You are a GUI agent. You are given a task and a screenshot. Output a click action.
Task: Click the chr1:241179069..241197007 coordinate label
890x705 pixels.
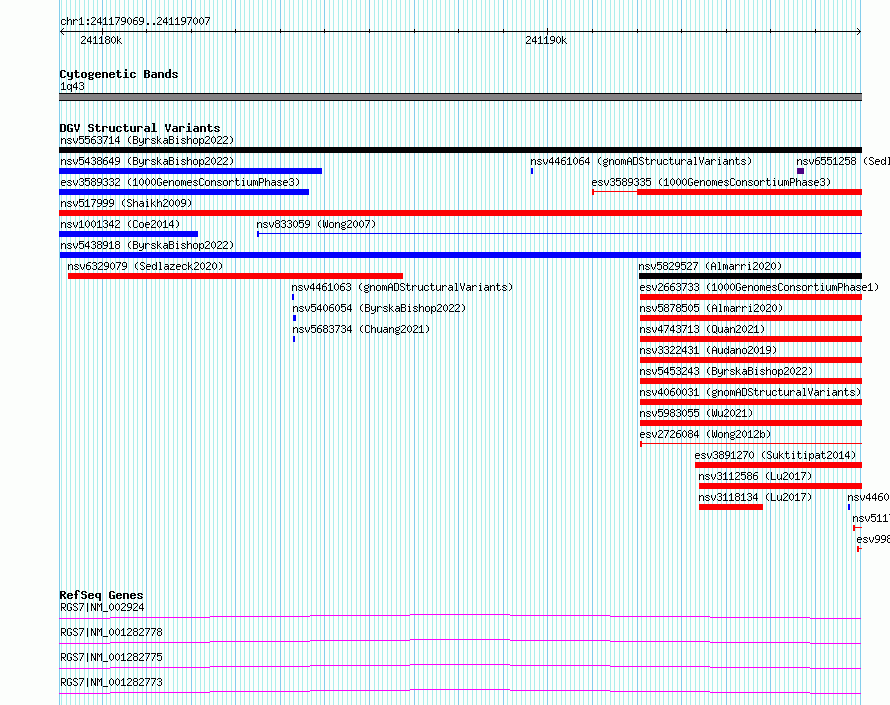135,22
